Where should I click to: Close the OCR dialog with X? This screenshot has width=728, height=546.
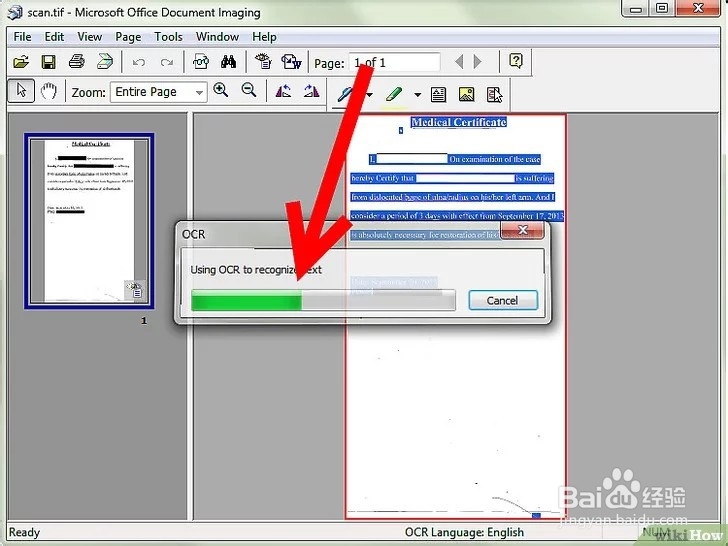pos(522,229)
